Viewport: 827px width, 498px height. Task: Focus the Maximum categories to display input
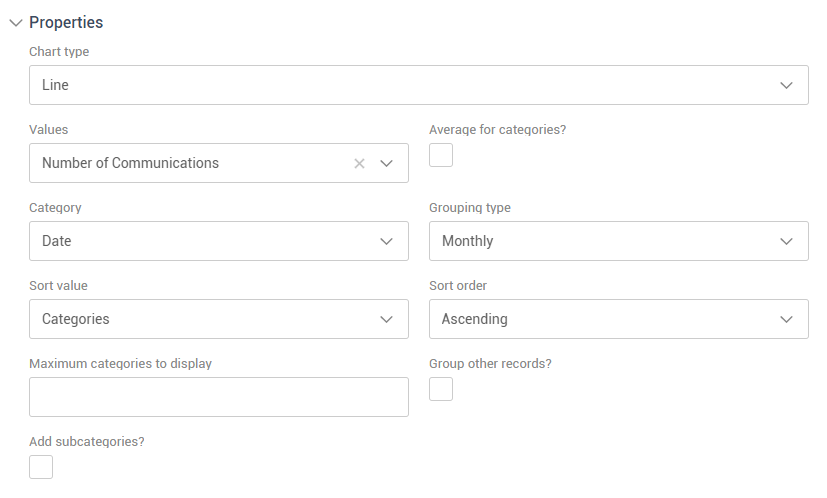219,397
